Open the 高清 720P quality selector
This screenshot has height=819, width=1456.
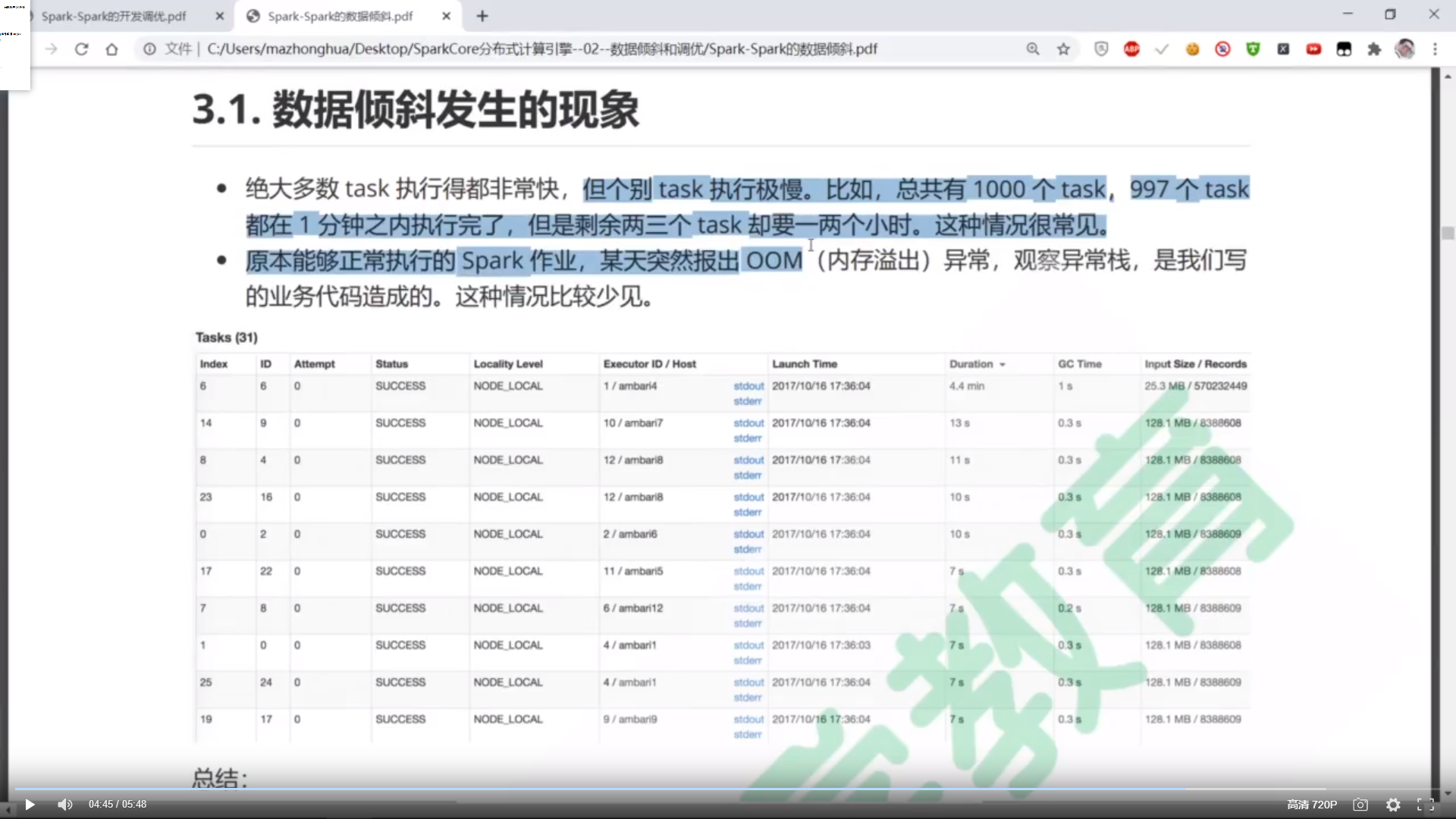pyautogui.click(x=1312, y=805)
